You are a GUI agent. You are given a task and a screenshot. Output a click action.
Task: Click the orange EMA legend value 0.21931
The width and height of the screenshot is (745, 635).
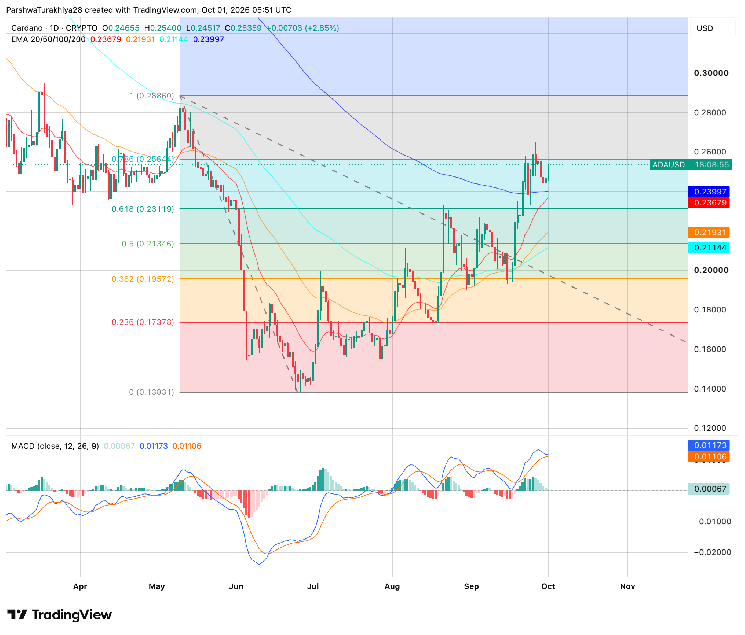[140, 39]
